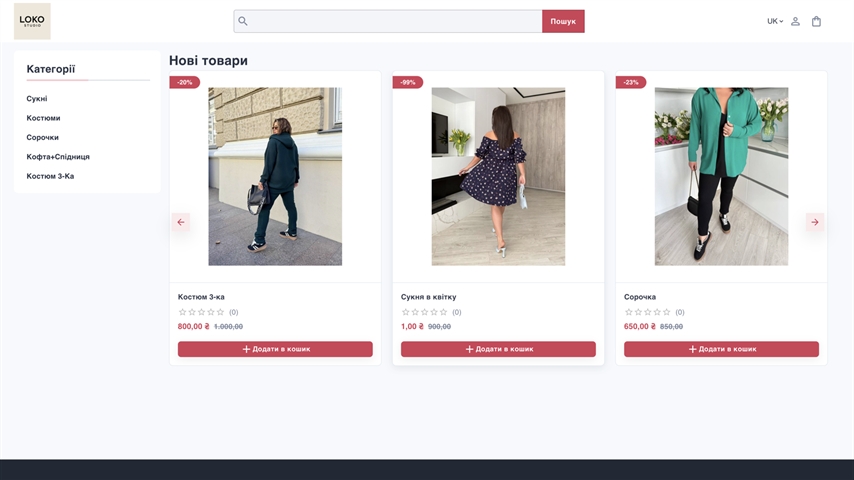
Task: Click the left carousel arrow
Action: tap(181, 222)
